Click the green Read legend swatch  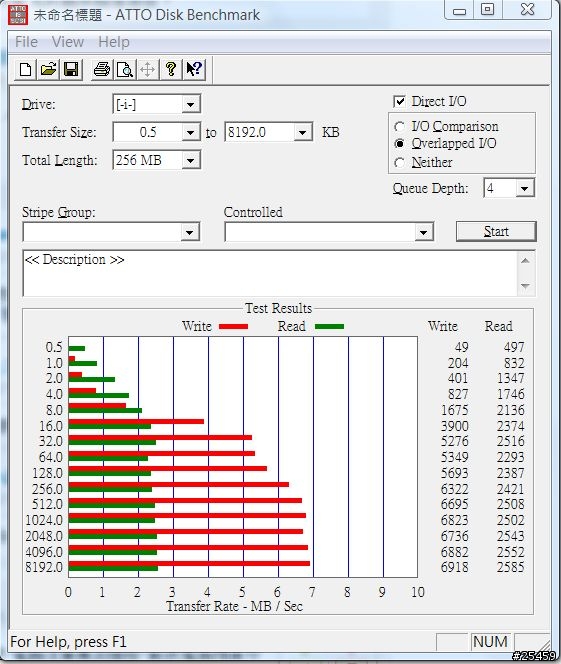pyautogui.click(x=329, y=326)
